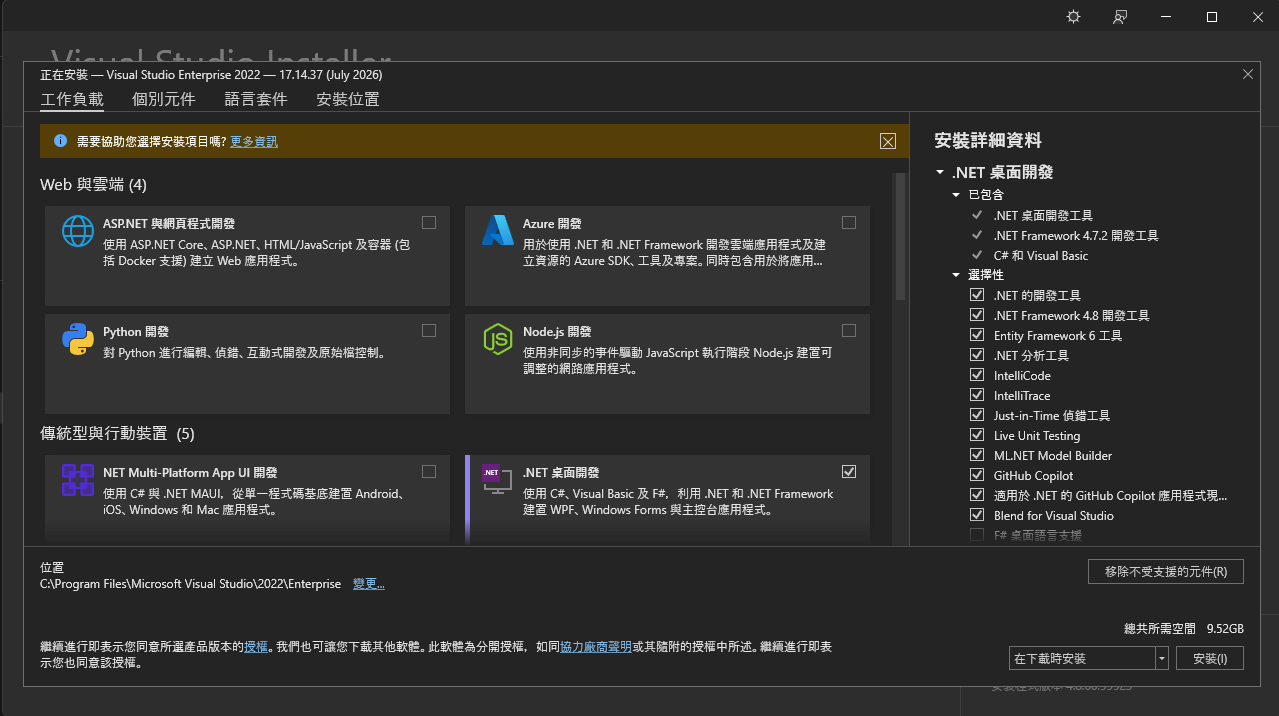Viewport: 1279px width, 716px height.
Task: Uncheck Just-in-Time 偵錯工具
Action: (x=977, y=415)
